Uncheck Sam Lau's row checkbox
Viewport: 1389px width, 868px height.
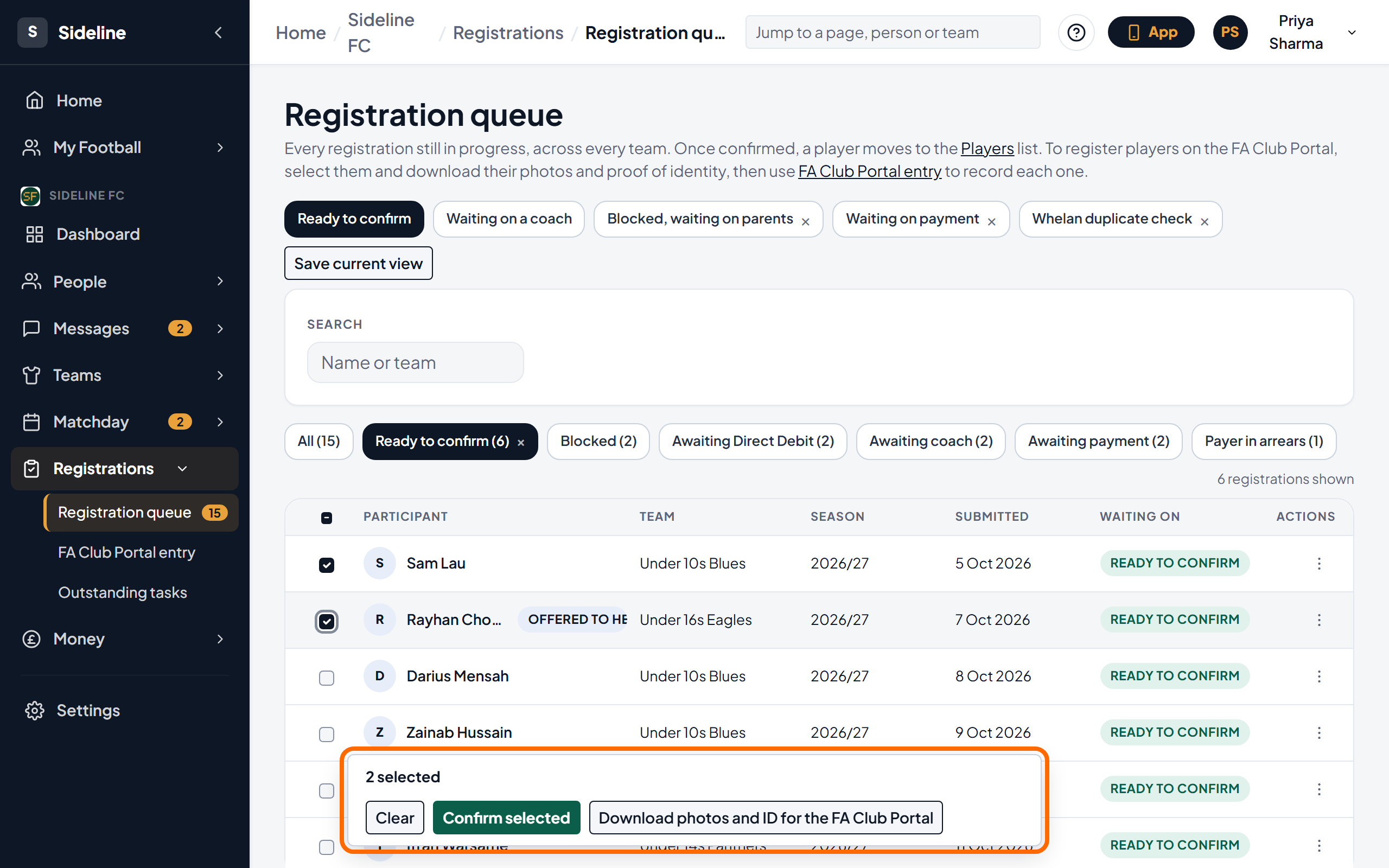click(x=327, y=565)
